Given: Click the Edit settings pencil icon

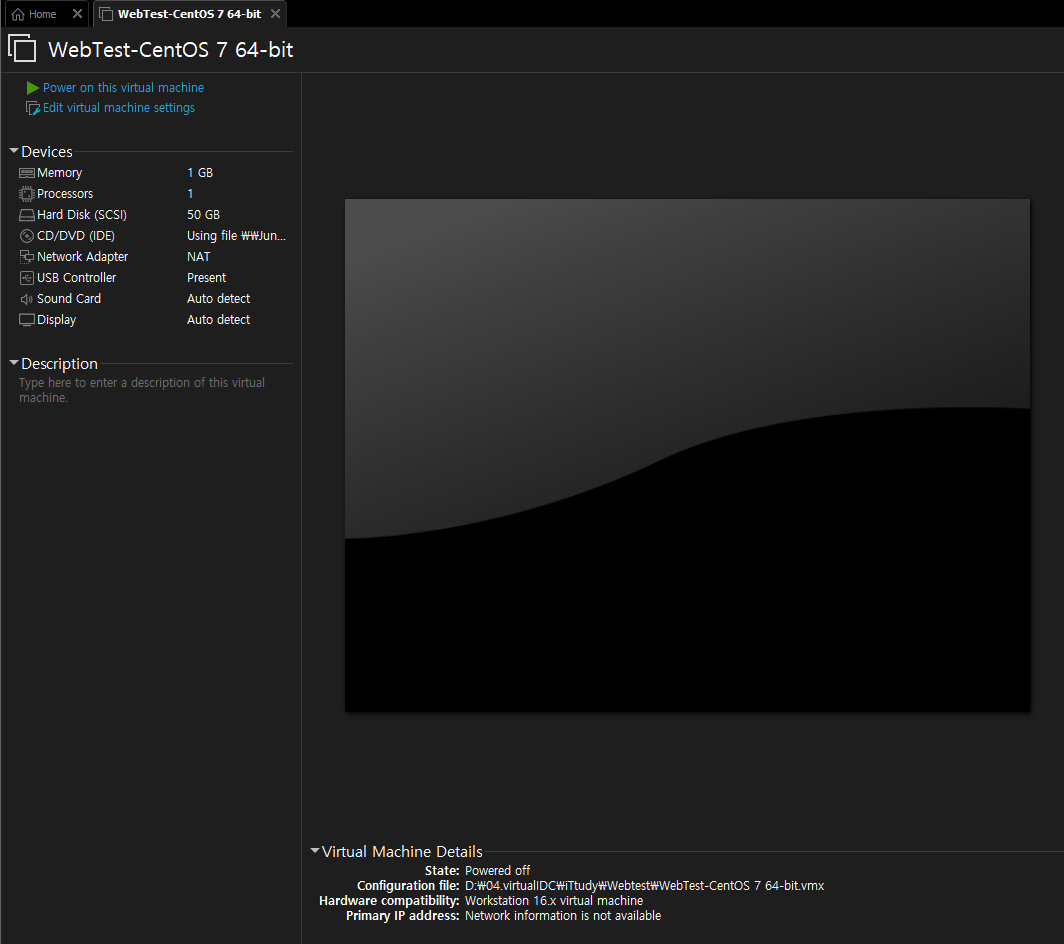Looking at the screenshot, I should [x=33, y=108].
